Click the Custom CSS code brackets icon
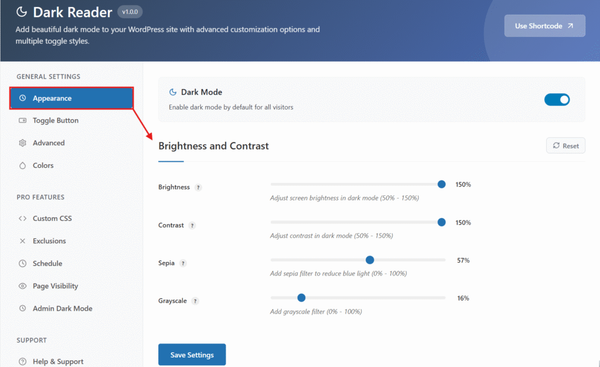Viewport: 600px width, 367px height. [23, 219]
